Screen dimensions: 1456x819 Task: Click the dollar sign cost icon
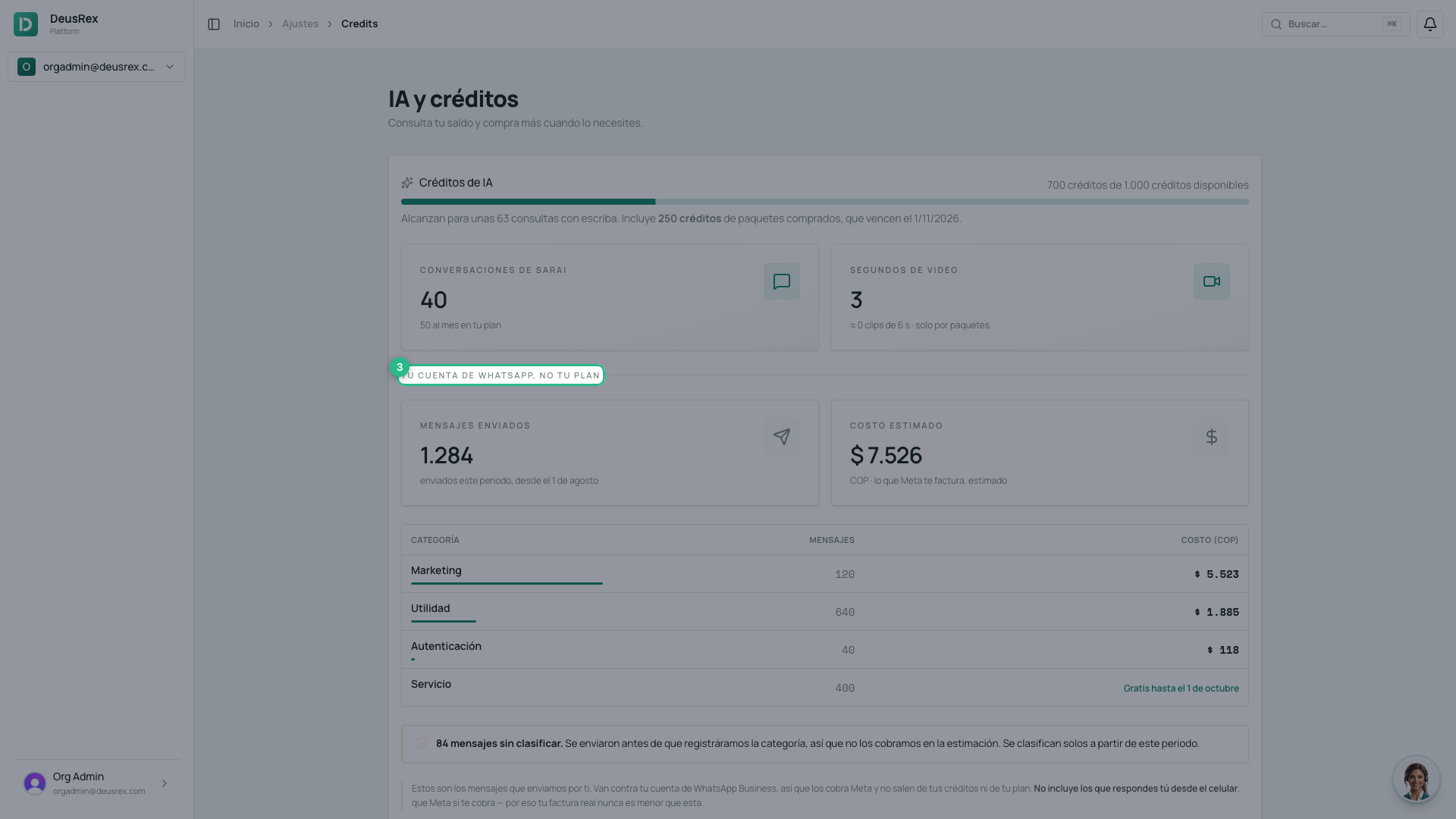(x=1211, y=437)
